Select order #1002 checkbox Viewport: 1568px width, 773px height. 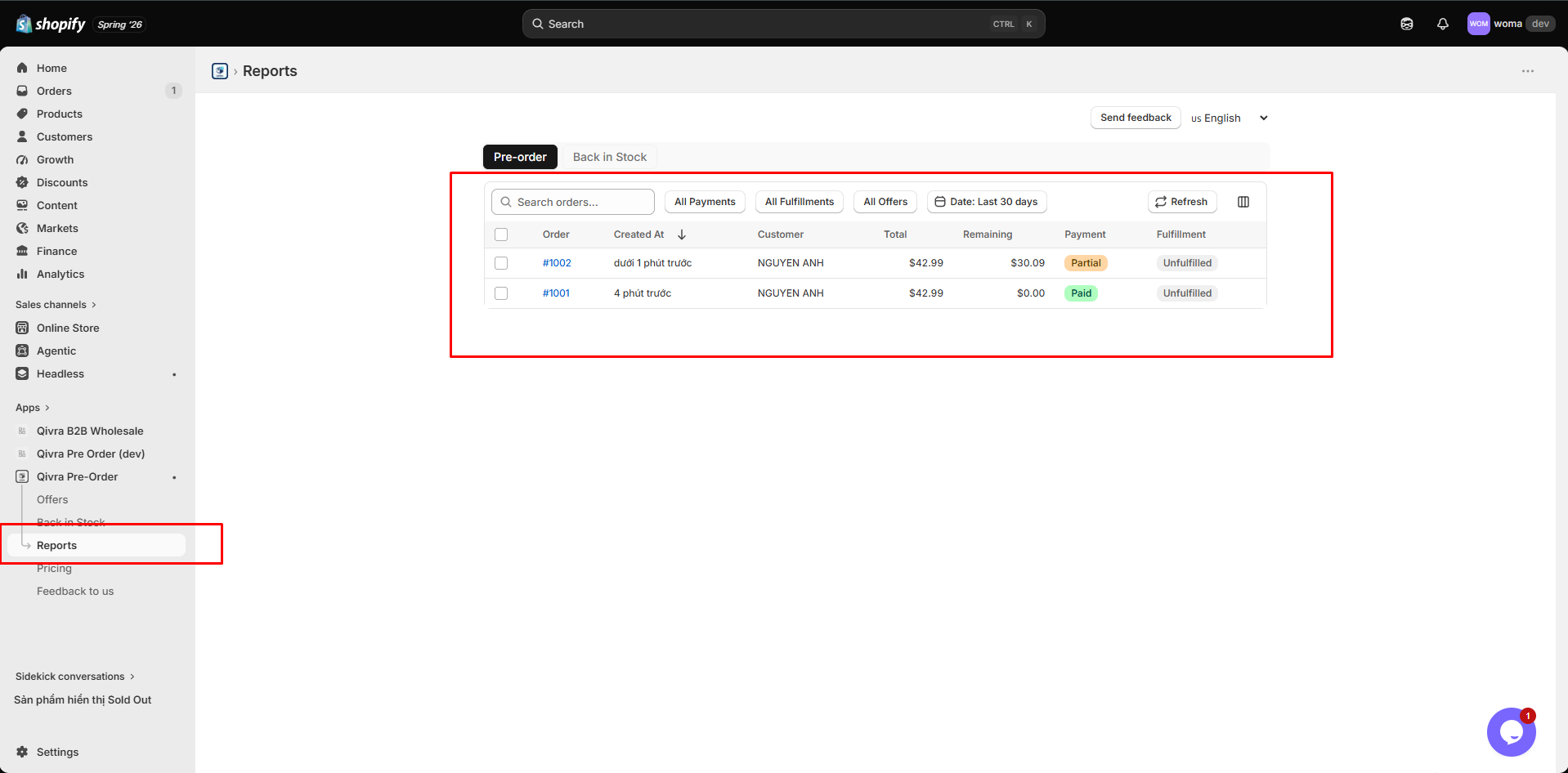coord(501,263)
